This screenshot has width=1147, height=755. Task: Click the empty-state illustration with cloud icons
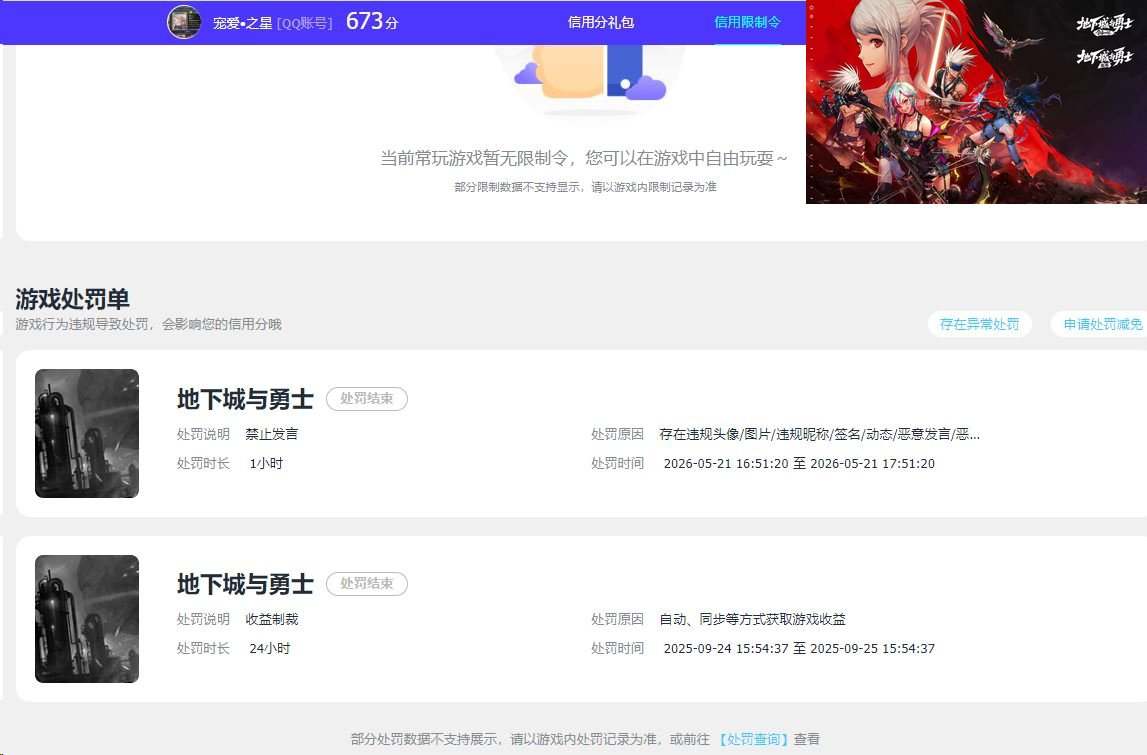(x=590, y=79)
